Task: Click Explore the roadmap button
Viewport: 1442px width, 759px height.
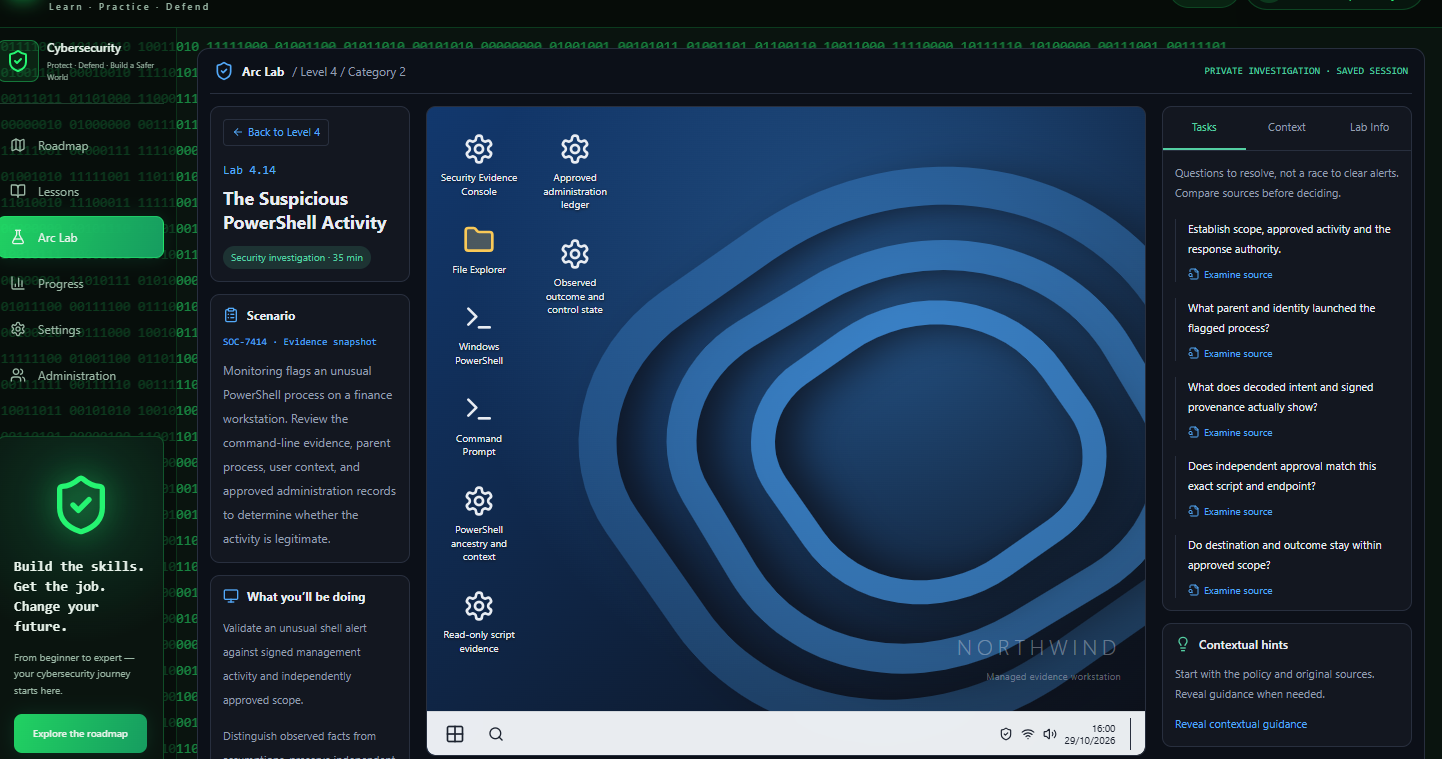Action: (80, 734)
